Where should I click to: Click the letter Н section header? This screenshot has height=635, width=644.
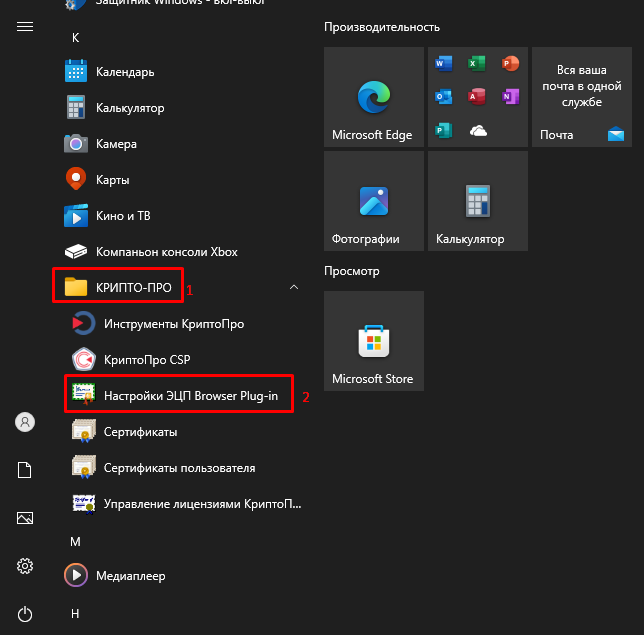click(75, 614)
